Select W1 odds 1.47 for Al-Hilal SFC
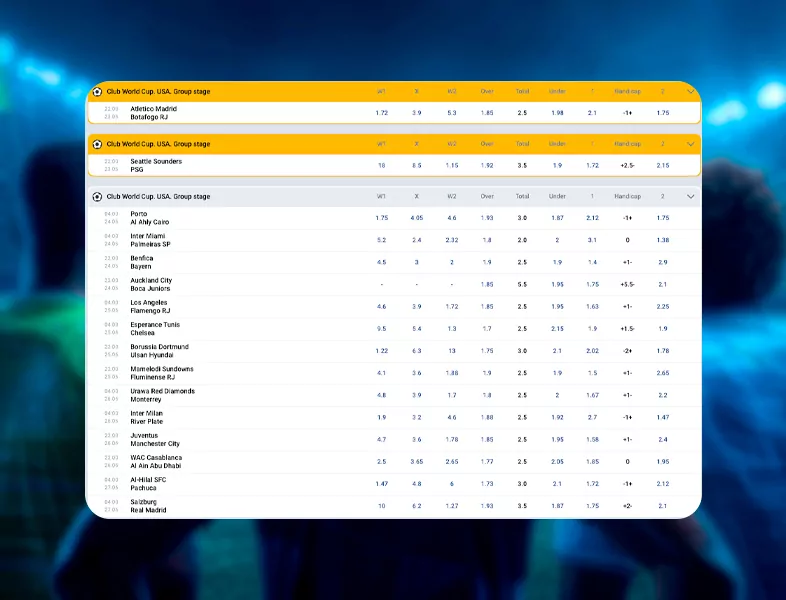786x600 pixels. 381,484
